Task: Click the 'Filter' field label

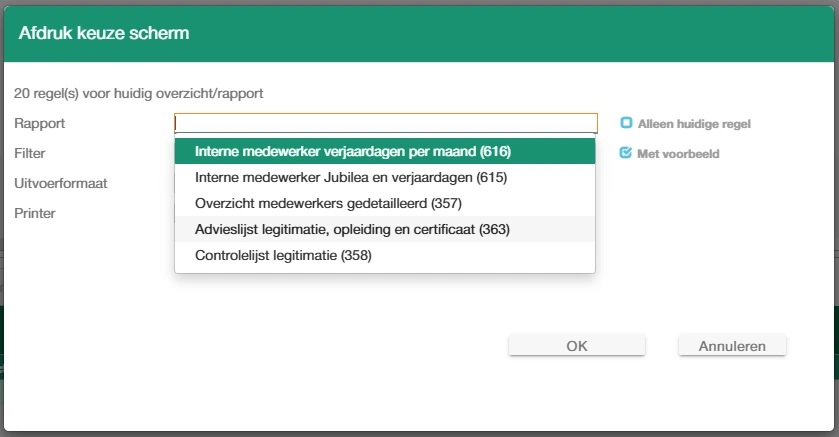Action: click(30, 153)
